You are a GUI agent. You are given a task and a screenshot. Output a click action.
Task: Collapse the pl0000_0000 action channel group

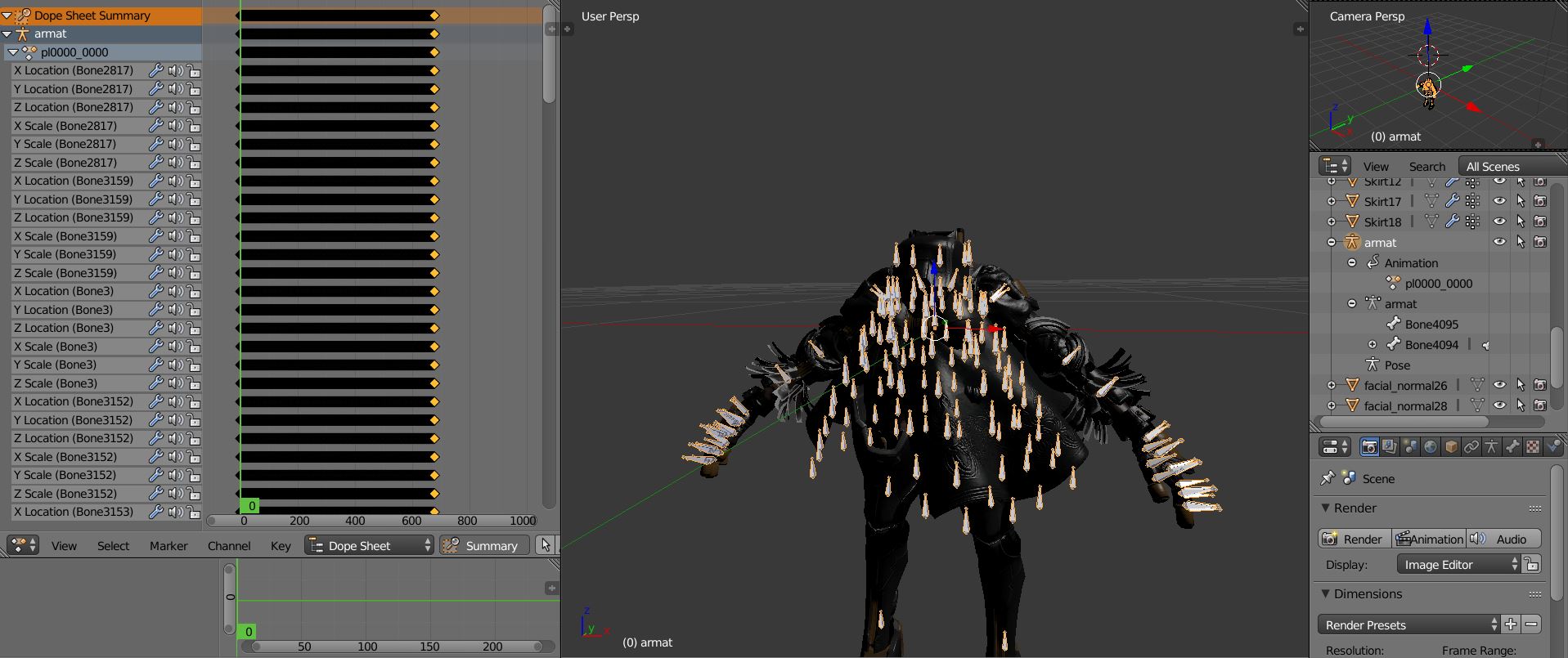pos(13,52)
